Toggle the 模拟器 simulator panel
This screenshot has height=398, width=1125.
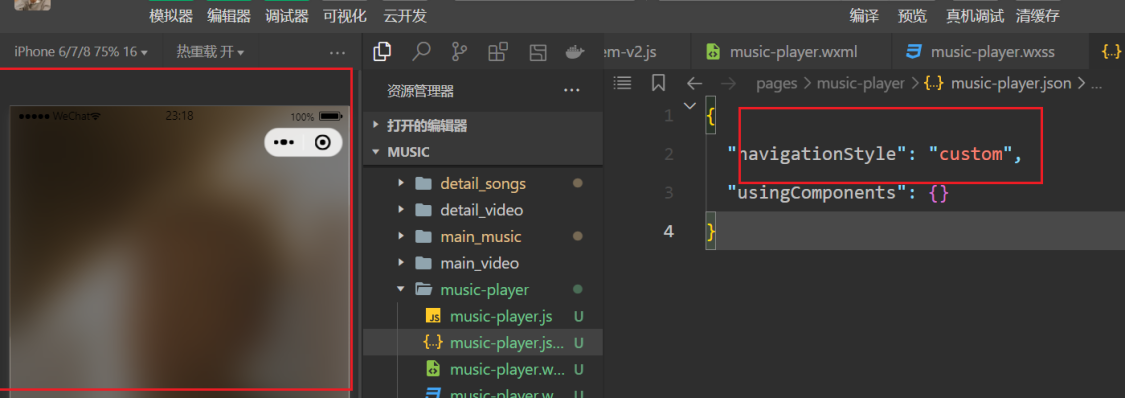171,16
